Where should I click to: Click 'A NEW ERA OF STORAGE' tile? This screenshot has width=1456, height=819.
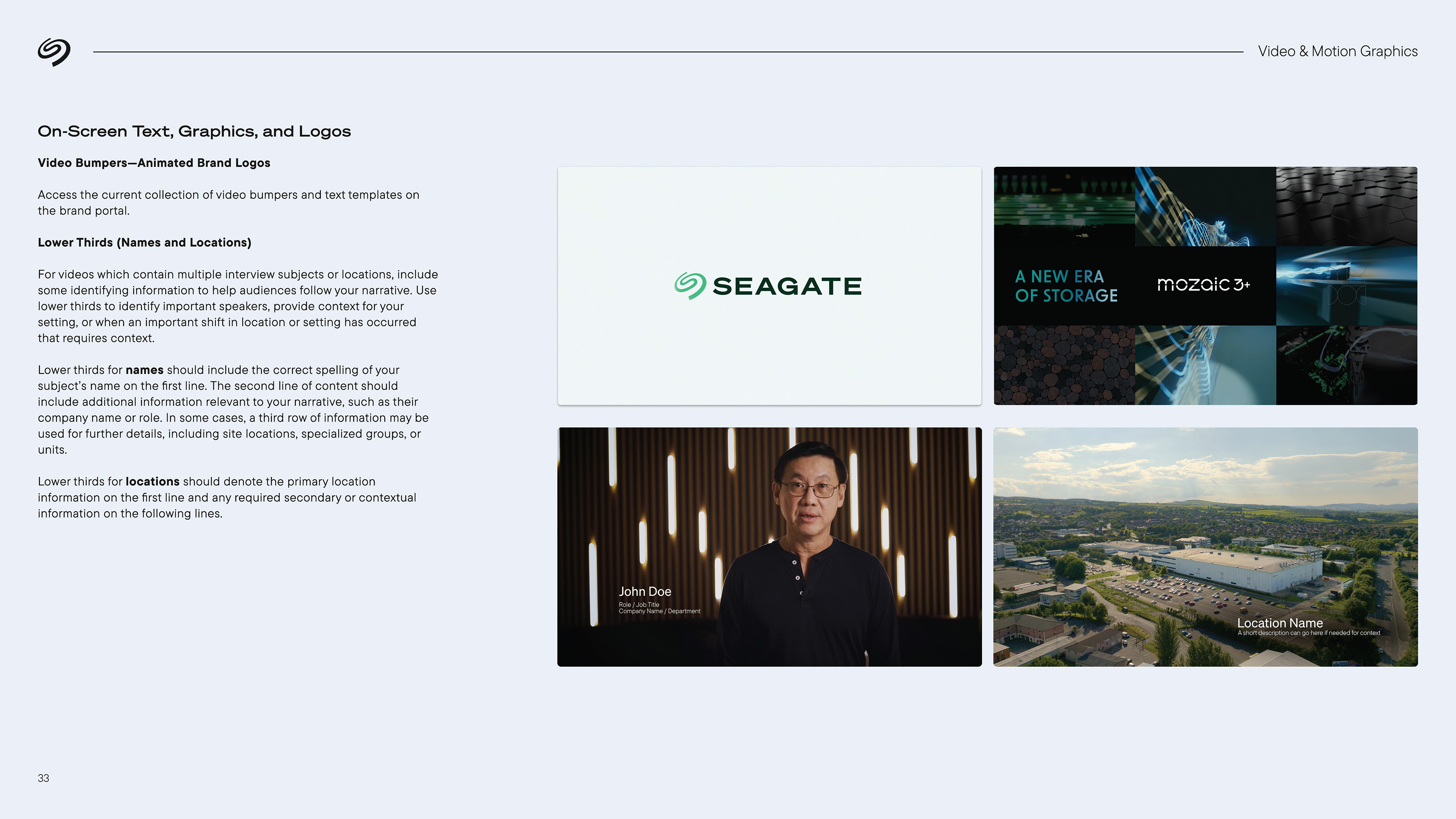[1065, 286]
